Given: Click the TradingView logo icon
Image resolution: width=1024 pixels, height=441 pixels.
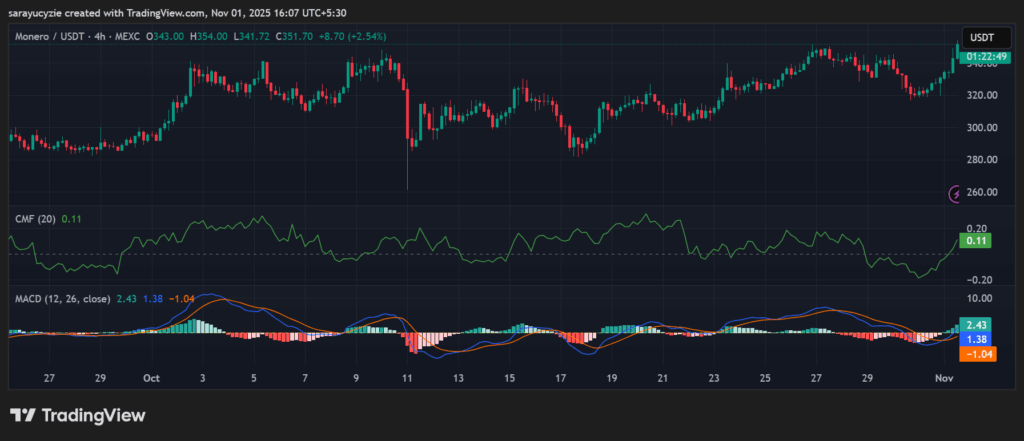Looking at the screenshot, I should [x=24, y=415].
